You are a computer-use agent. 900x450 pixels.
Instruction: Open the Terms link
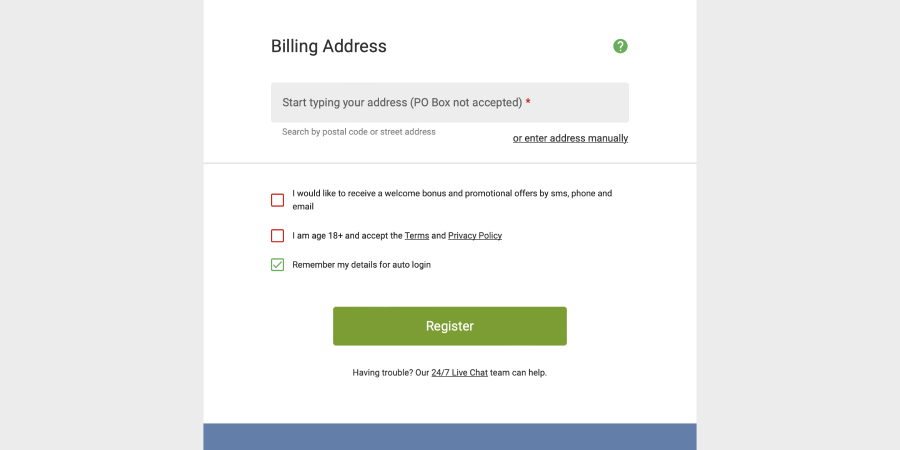click(417, 235)
